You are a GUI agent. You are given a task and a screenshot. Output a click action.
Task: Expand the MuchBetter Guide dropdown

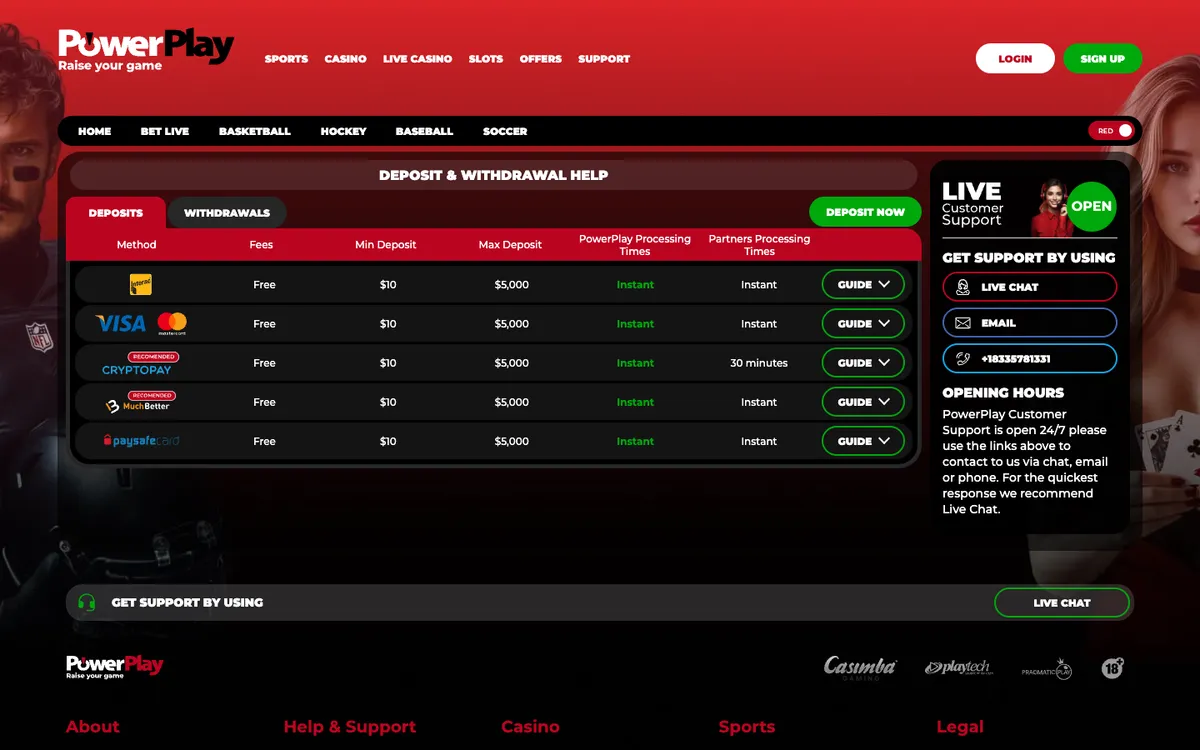(x=863, y=402)
